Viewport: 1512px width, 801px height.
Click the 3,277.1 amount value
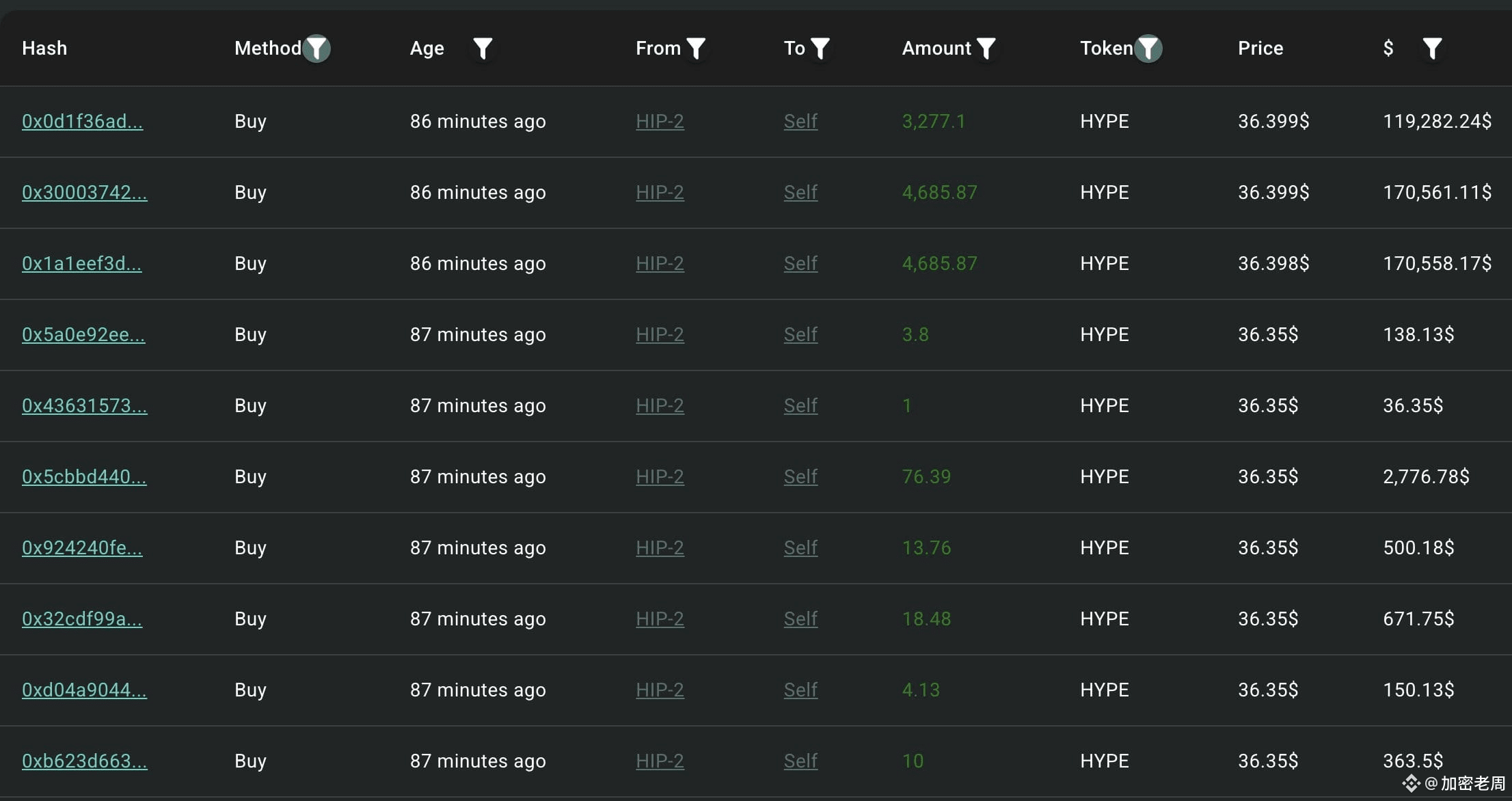tap(933, 122)
